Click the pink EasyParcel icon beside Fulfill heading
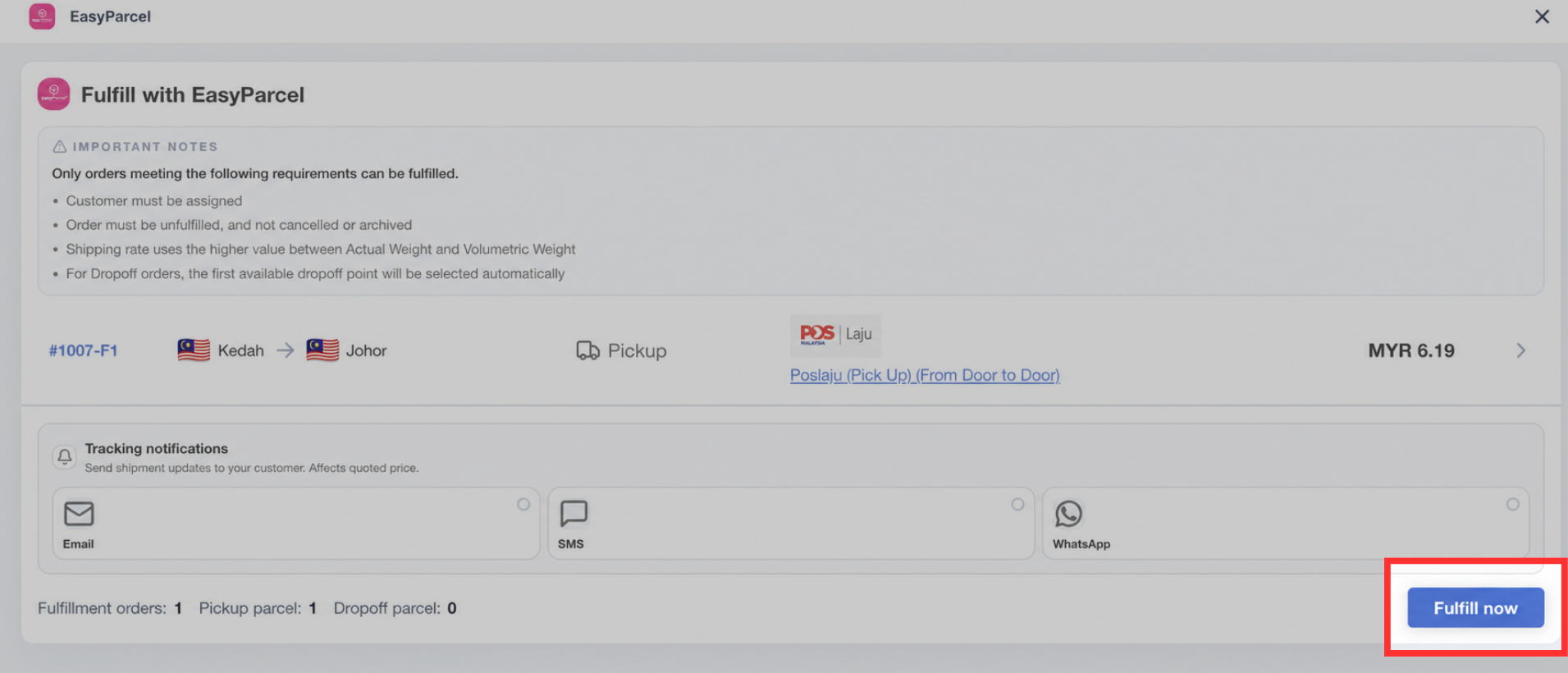1568x673 pixels. 54,94
